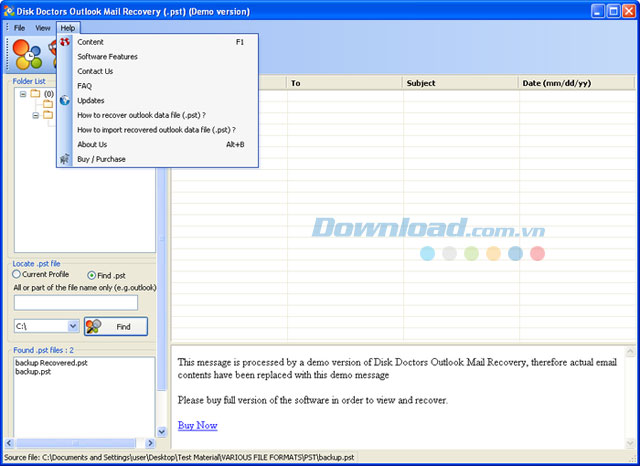Click the colorful circles toolbar icon
640x466 pixels.
click(x=26, y=55)
